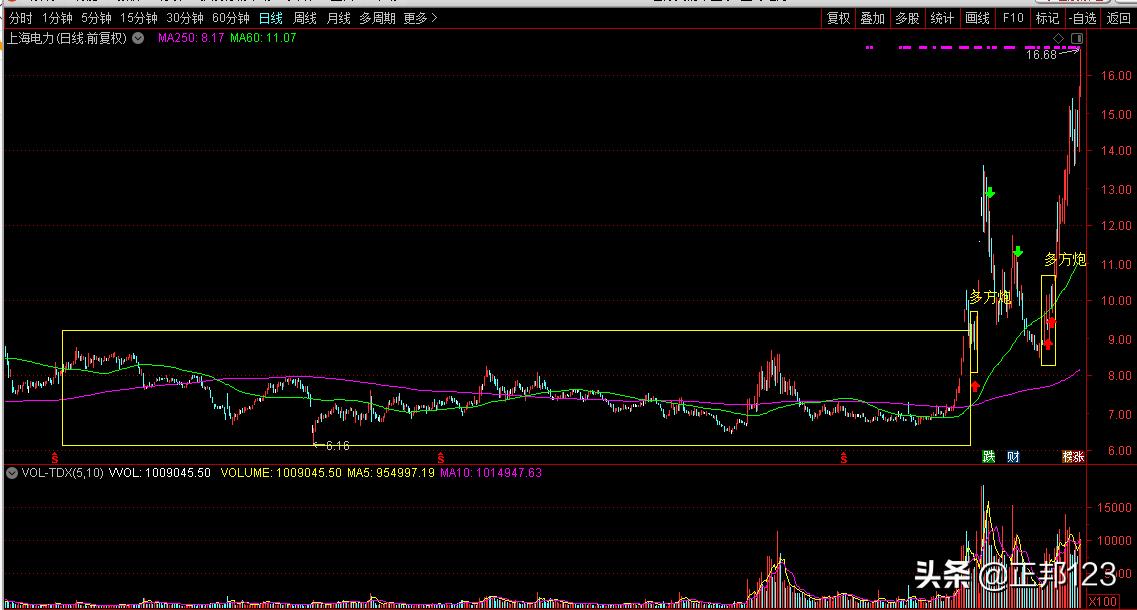The height and width of the screenshot is (610, 1137).
Task: Open the 多股 multi-stock view
Action: 907,18
